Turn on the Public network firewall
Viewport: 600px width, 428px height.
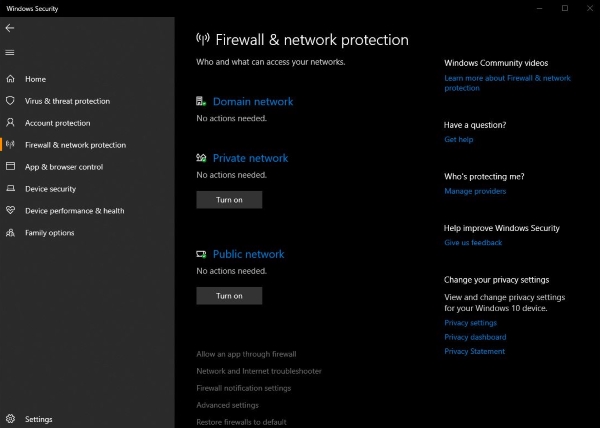(x=229, y=296)
